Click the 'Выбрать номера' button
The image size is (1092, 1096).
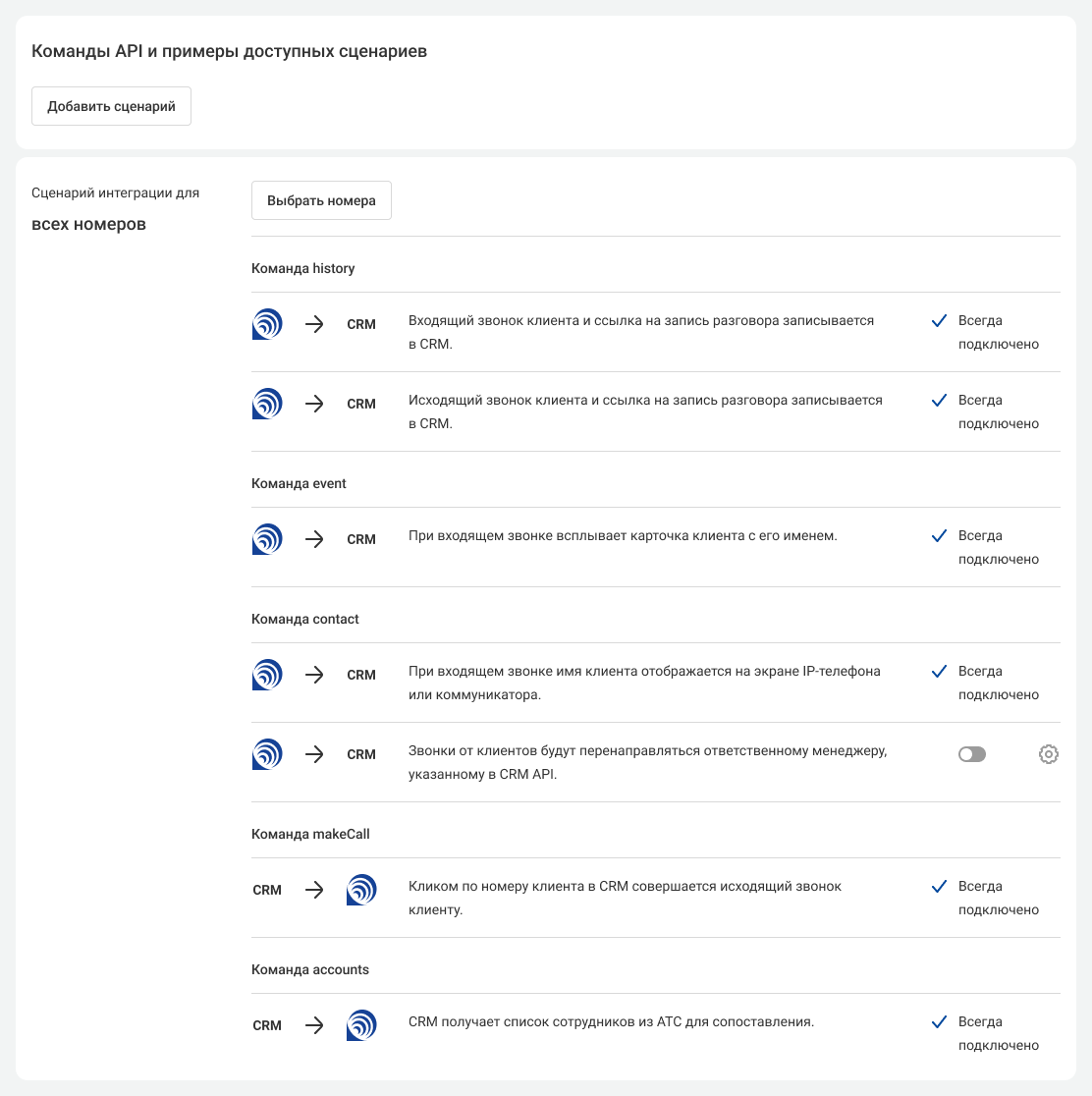321,200
